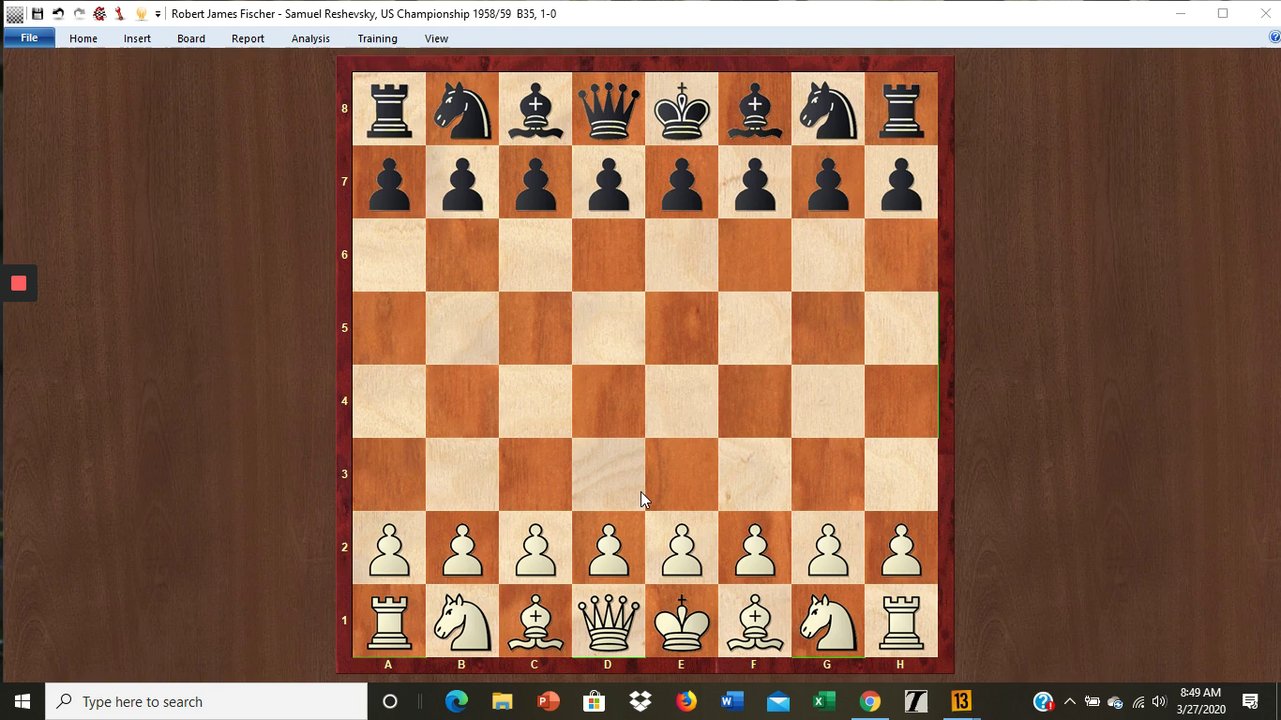
Task: Open Cortana circle icon on taskbar
Action: (x=390, y=701)
